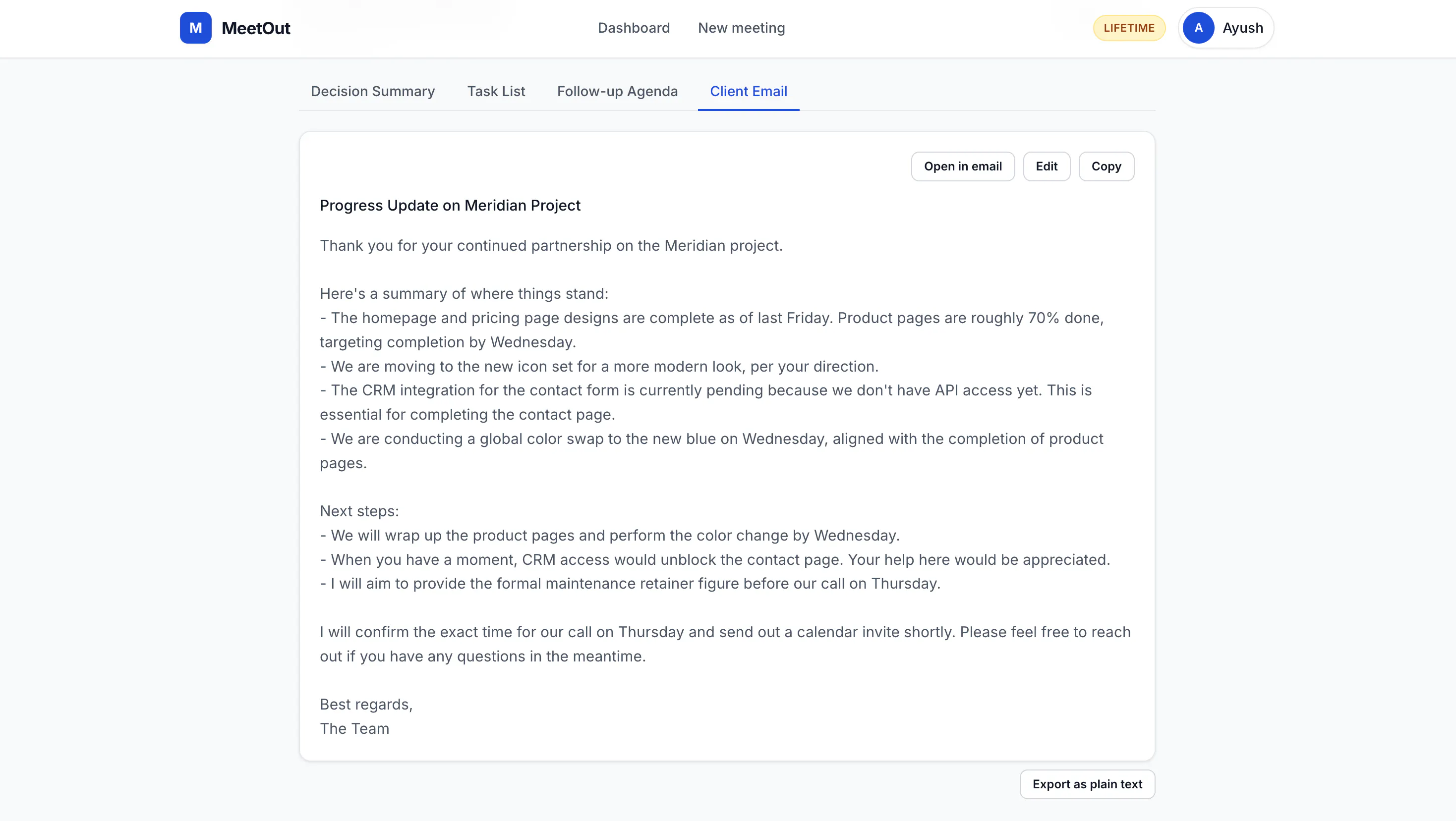This screenshot has height=821, width=1456.
Task: Go to New meeting
Action: click(x=741, y=28)
